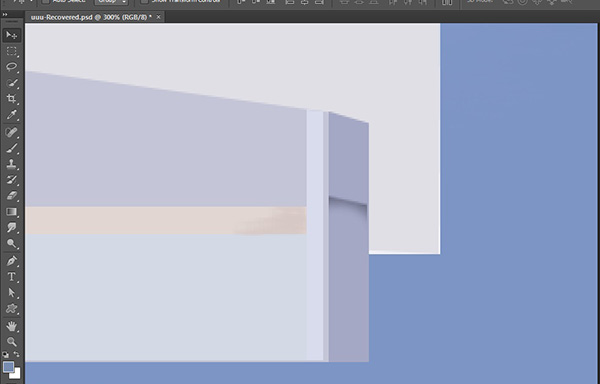Select the Horizontal Type tool
This screenshot has height=384, width=600.
pos(11,277)
